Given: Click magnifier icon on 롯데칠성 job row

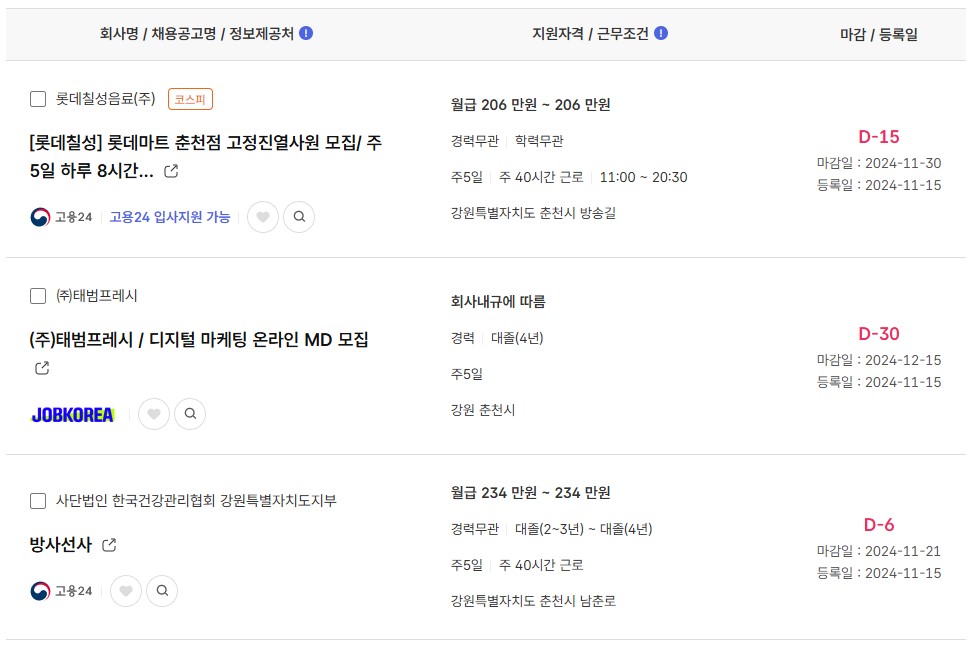Looking at the screenshot, I should (299, 217).
